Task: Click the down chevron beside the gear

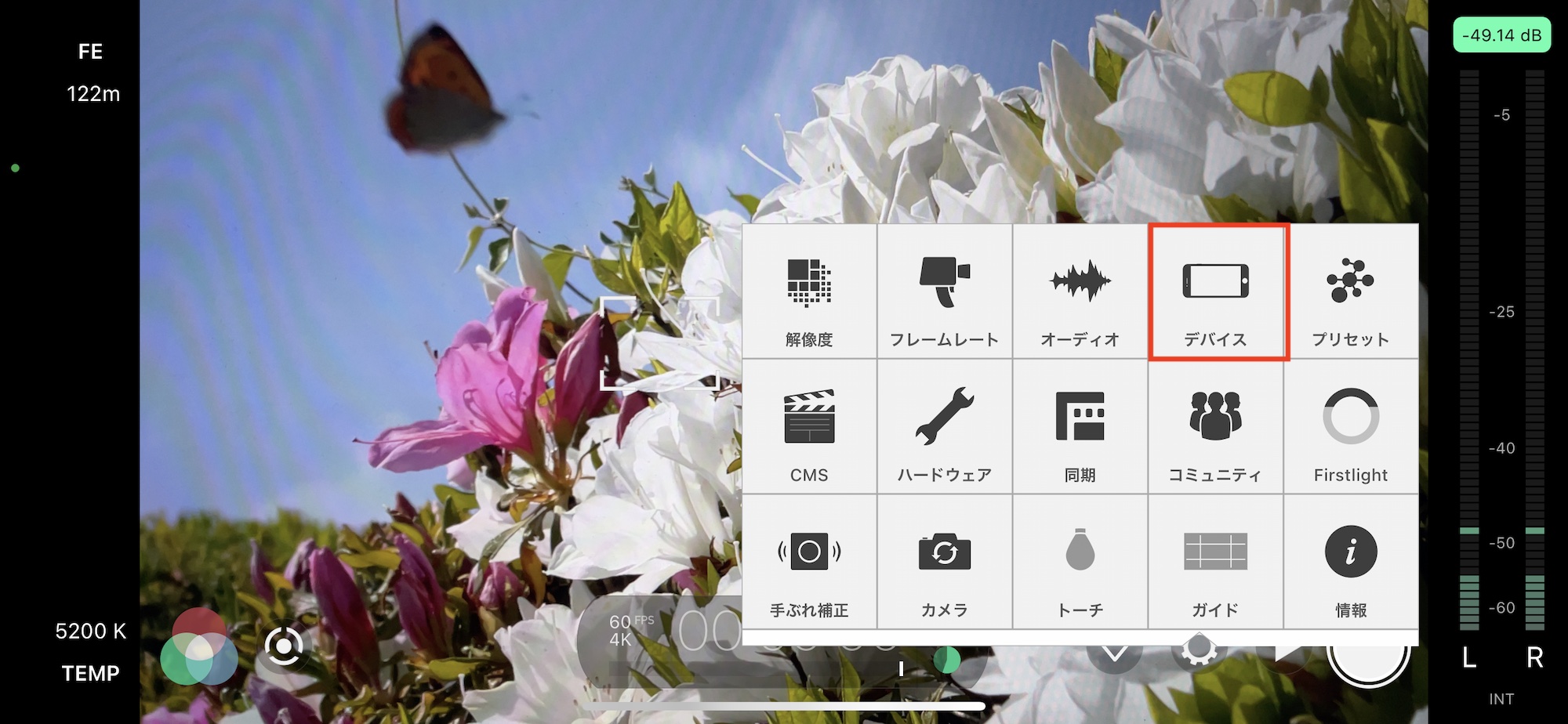Action: [1114, 654]
